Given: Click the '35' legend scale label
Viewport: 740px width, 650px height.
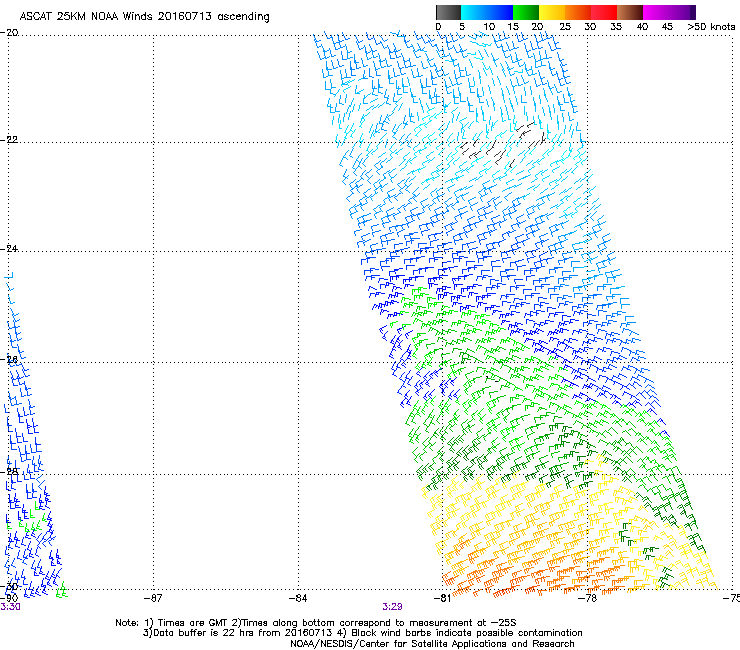Looking at the screenshot, I should [x=616, y=27].
